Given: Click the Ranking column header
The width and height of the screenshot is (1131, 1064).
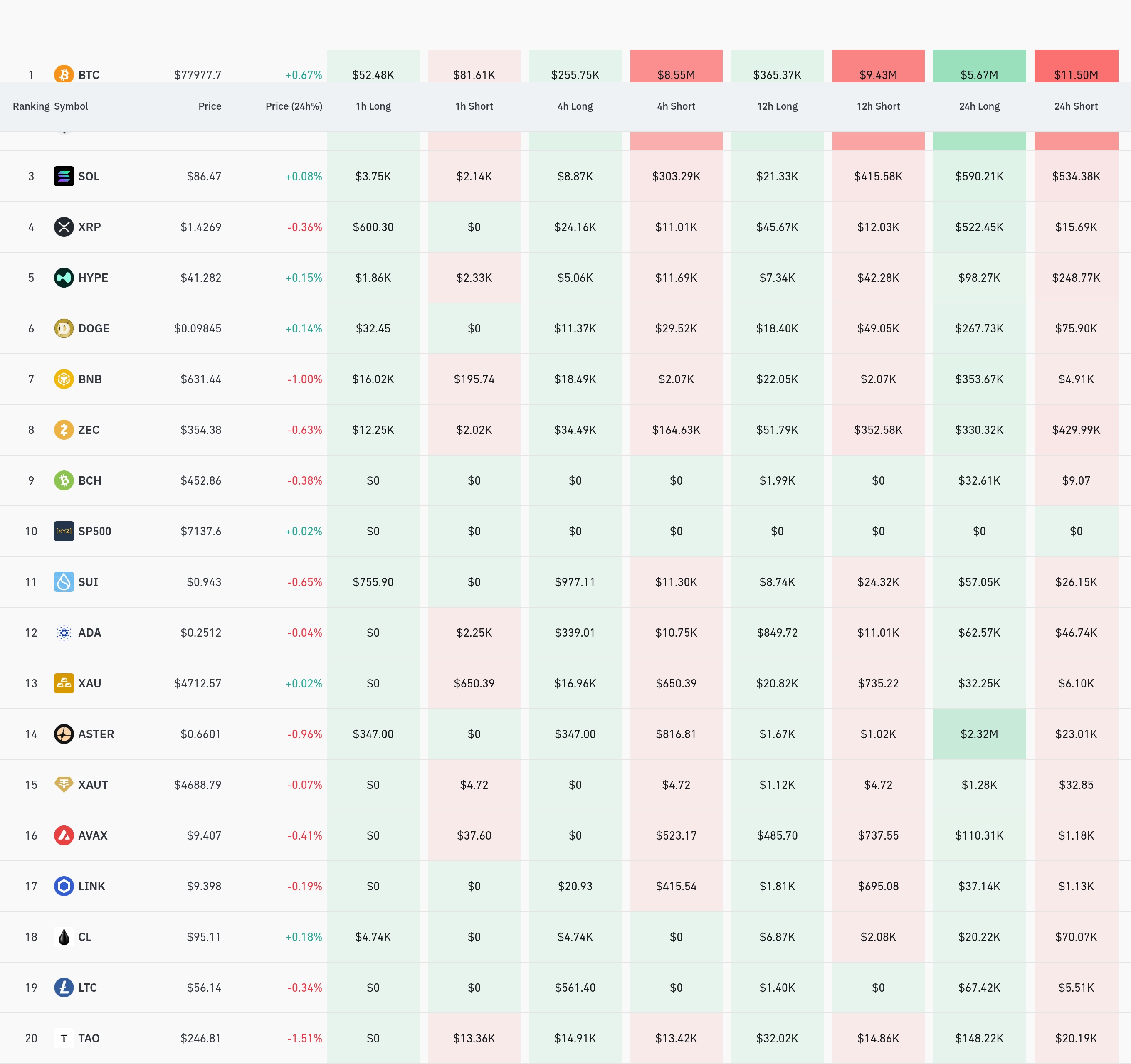Looking at the screenshot, I should coord(31,106).
